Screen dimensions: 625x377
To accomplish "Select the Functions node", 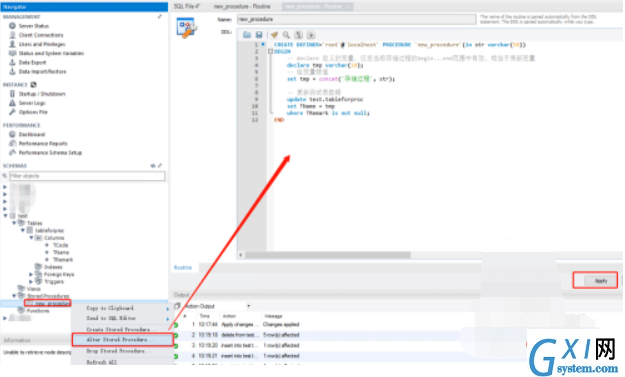I will point(38,311).
